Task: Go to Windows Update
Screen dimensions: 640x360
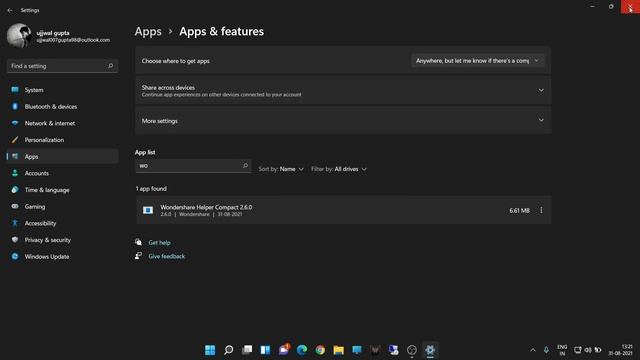Action: pos(62,257)
